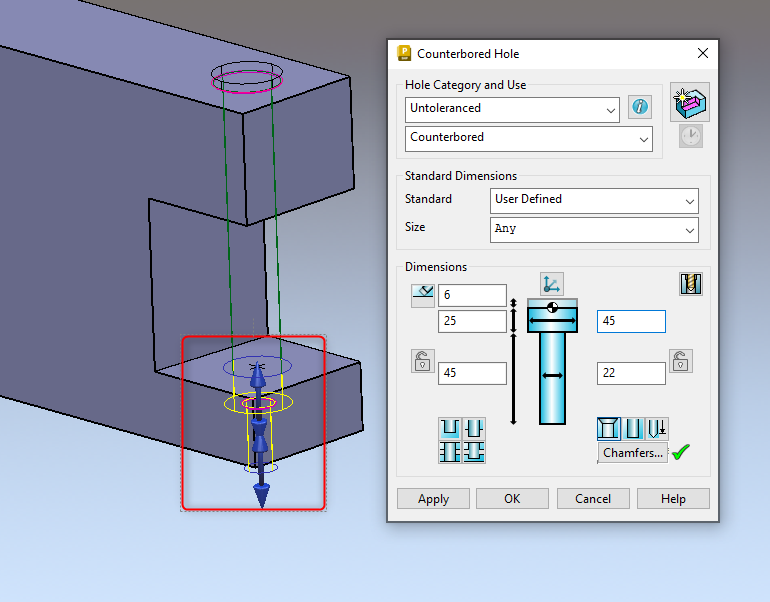The width and height of the screenshot is (770, 602).
Task: Click the counterbore diameter field showing 45
Action: [631, 321]
